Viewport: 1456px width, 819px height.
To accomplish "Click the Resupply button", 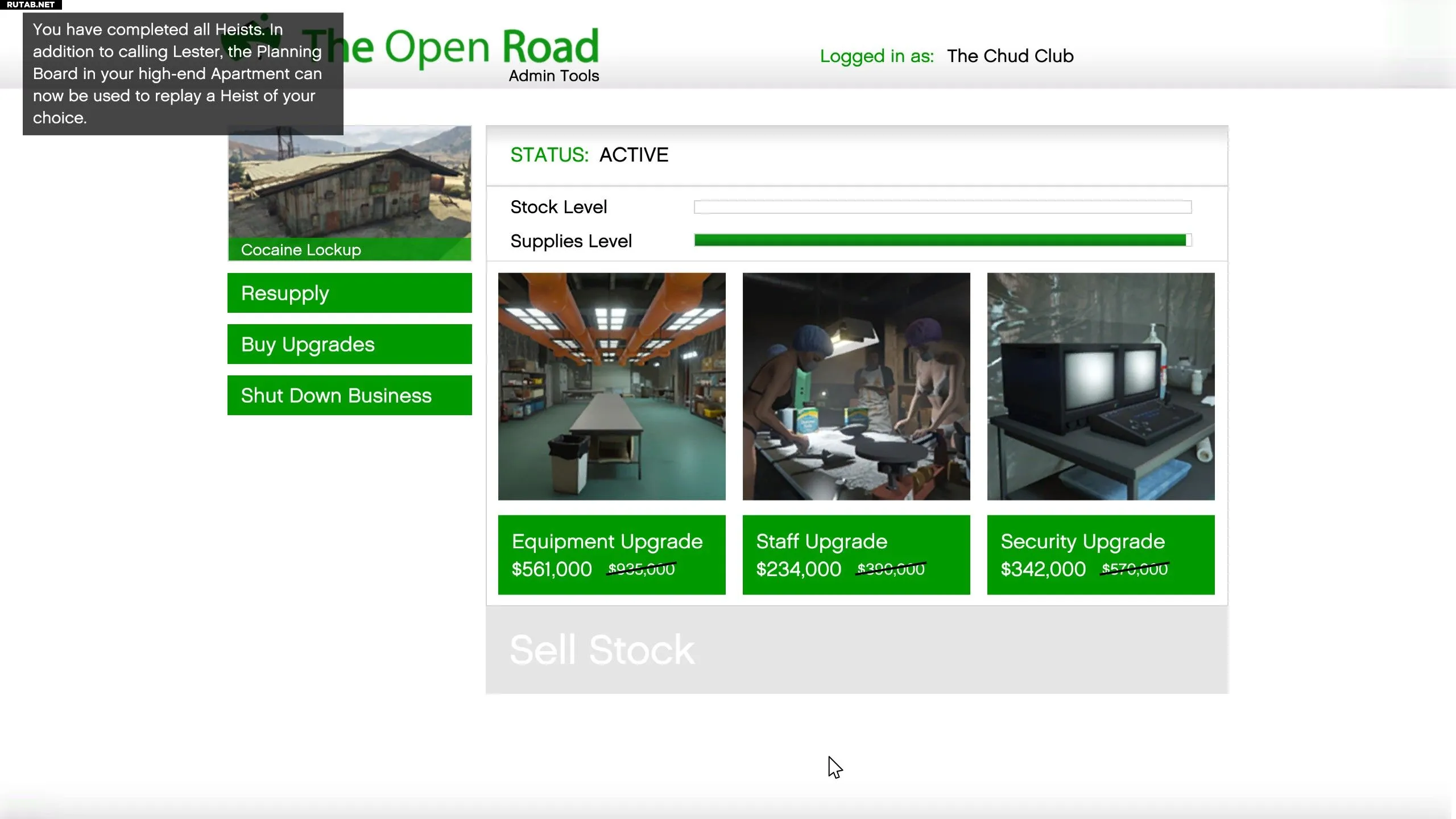I will 349,293.
